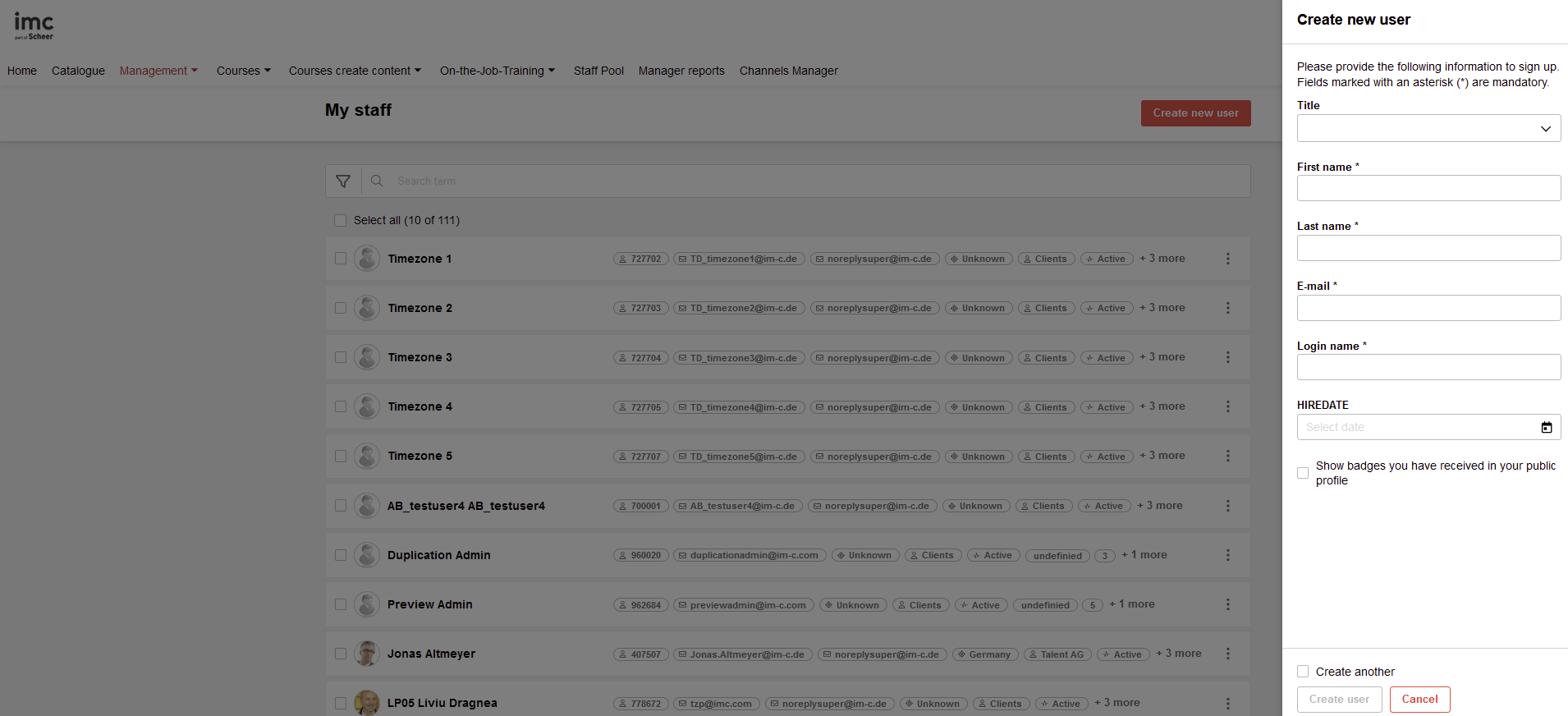
Task: Click Jonas Altmeyer's profile picture
Action: pyautogui.click(x=367, y=654)
